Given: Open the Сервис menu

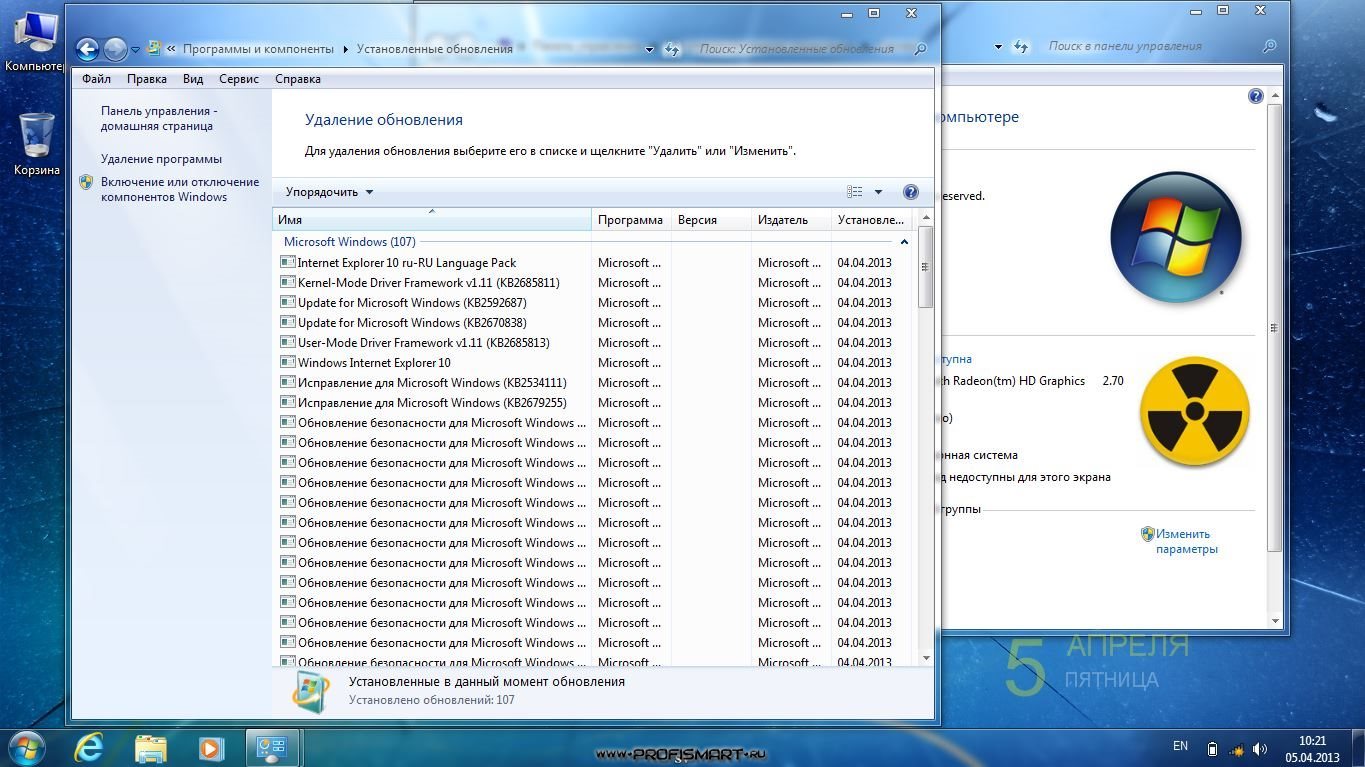Looking at the screenshot, I should click(x=238, y=79).
